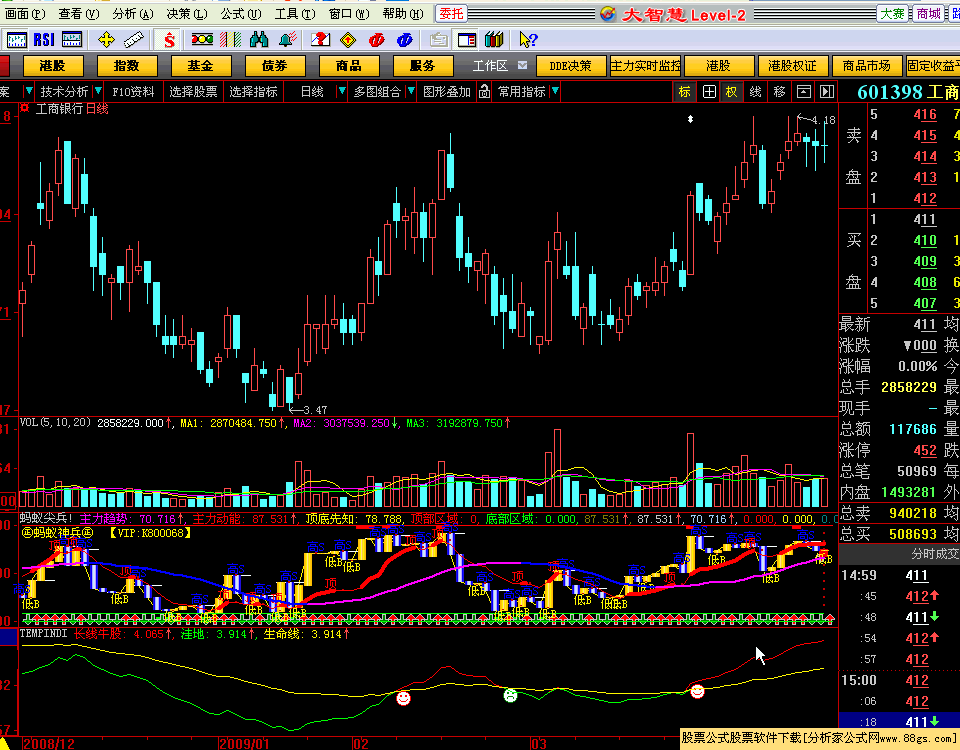Click the small red sun icon before 工商银行

[25, 108]
